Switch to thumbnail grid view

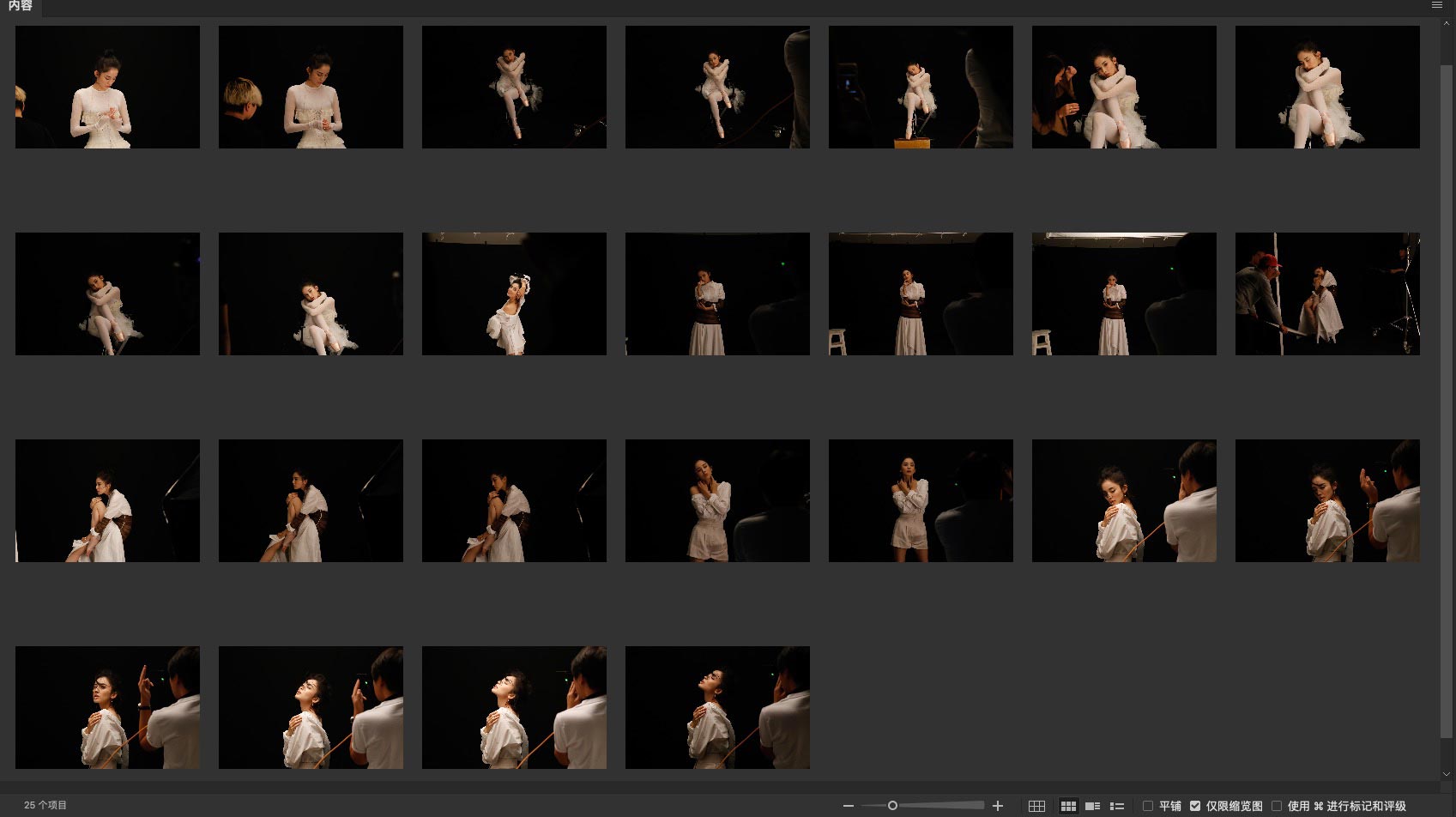click(1068, 806)
